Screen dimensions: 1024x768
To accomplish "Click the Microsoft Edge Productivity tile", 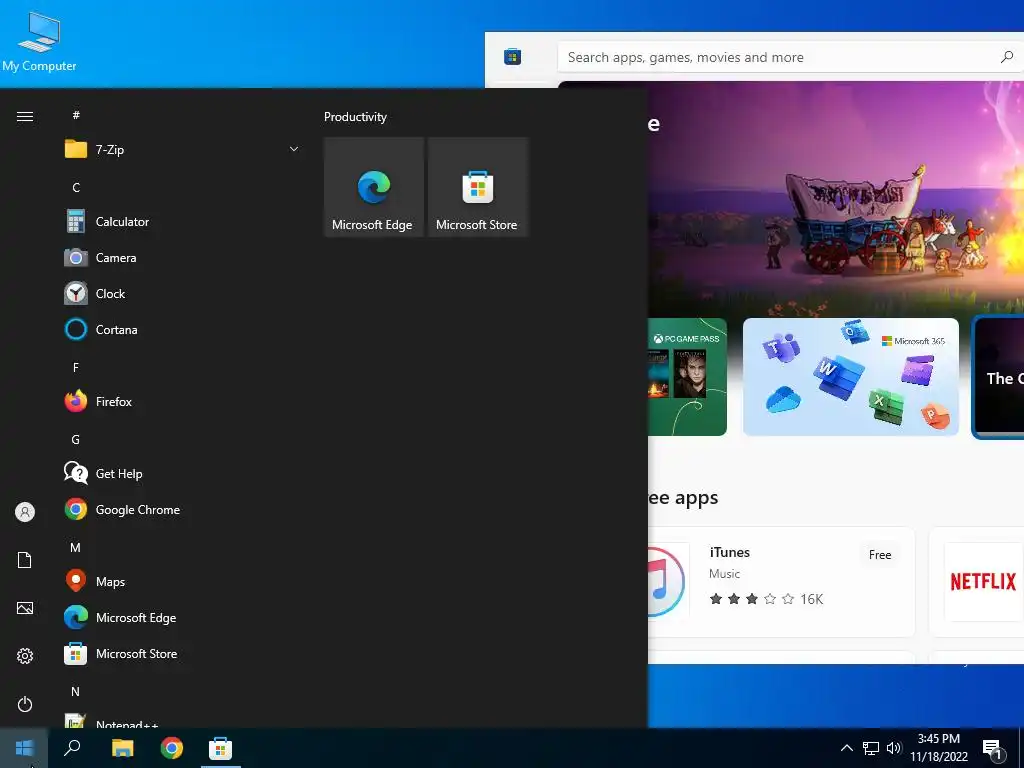I will 374,187.
